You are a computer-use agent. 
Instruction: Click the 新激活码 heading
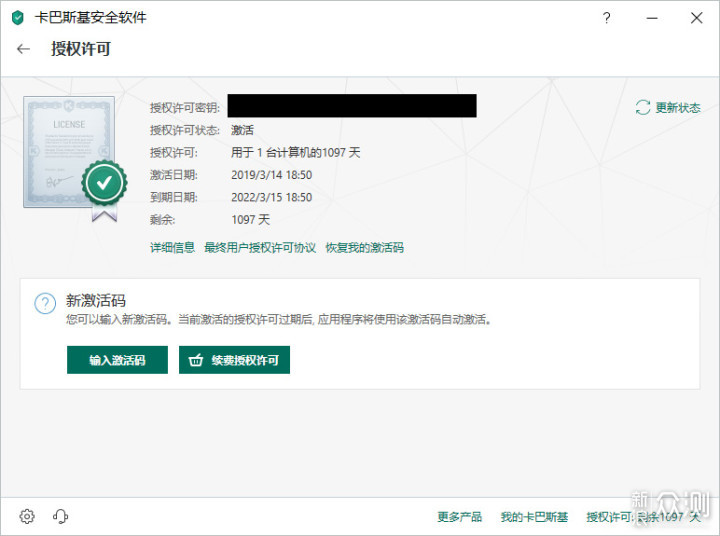[96, 301]
